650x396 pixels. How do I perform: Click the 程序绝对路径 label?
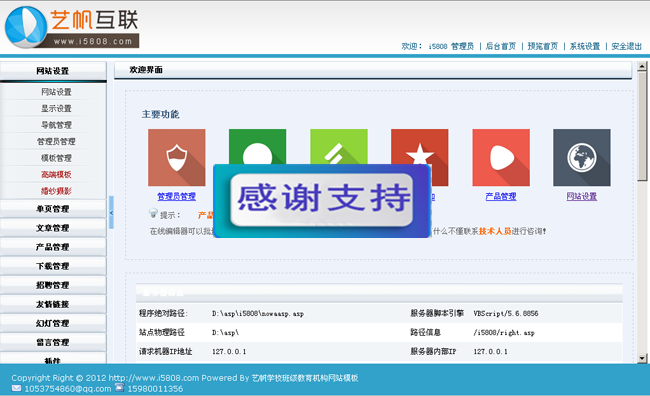(x=163, y=313)
